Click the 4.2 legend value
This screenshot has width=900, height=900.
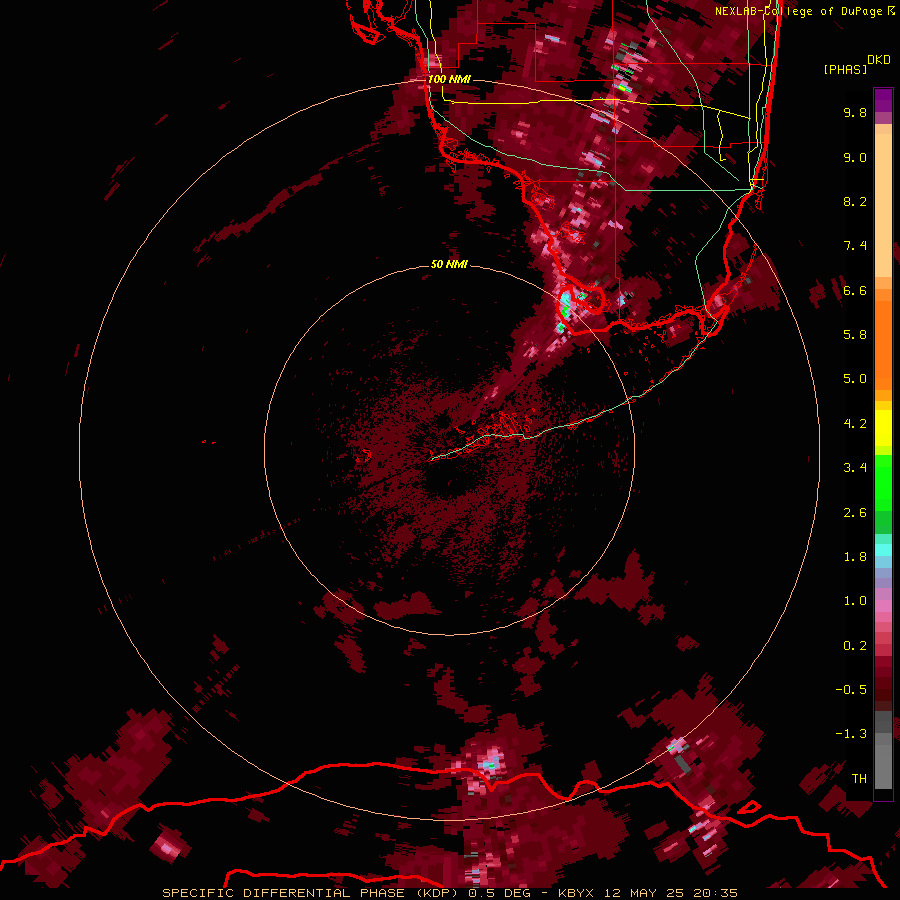(855, 424)
